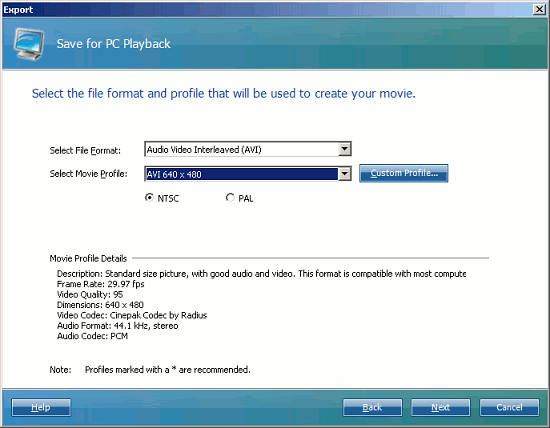Viewport: 550px width, 428px height.
Task: Close the Export dialog with X
Action: 539,9
